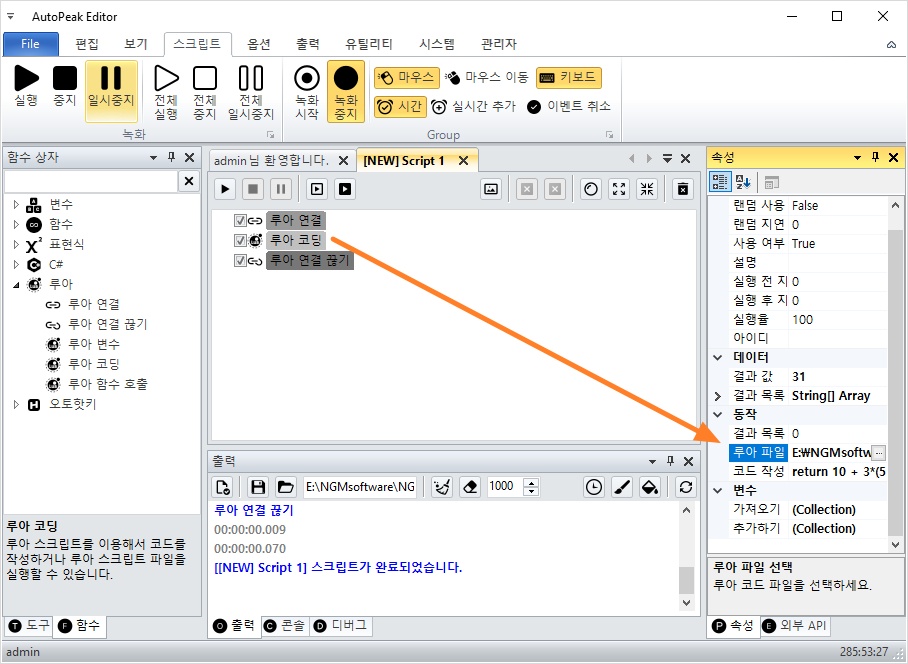The width and height of the screenshot is (908, 664).
Task: Toggle 마우스 recording option
Action: pos(407,78)
